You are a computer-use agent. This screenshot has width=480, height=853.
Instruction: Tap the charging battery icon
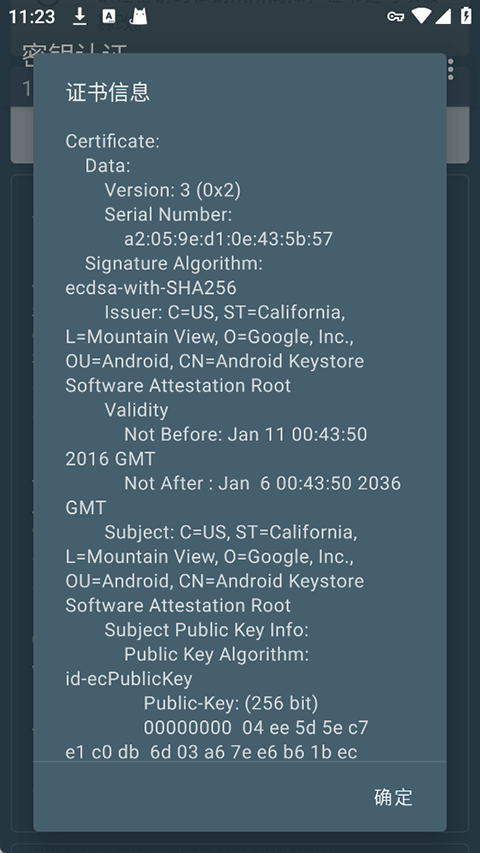[x=466, y=16]
